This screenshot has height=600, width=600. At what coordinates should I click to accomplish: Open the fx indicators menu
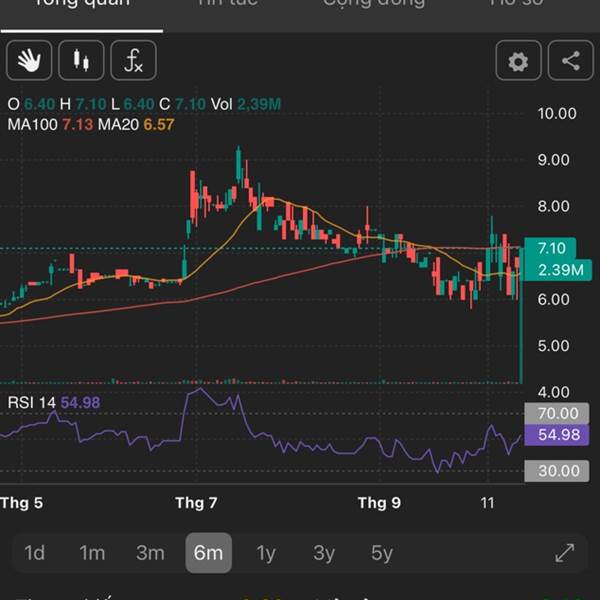click(x=133, y=60)
